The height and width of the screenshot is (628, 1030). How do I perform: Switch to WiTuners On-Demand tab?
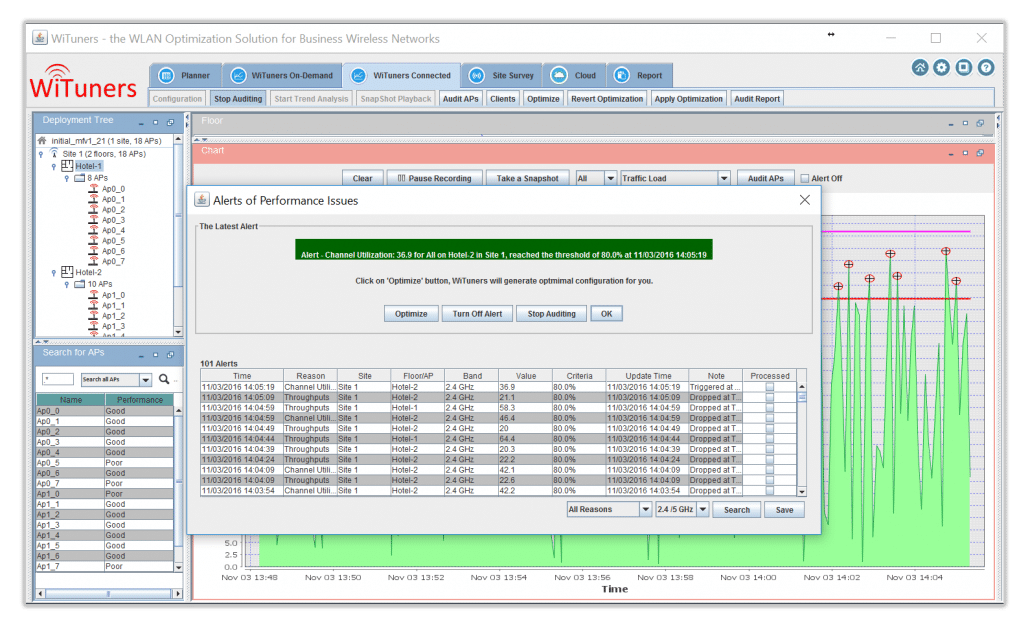(x=282, y=76)
